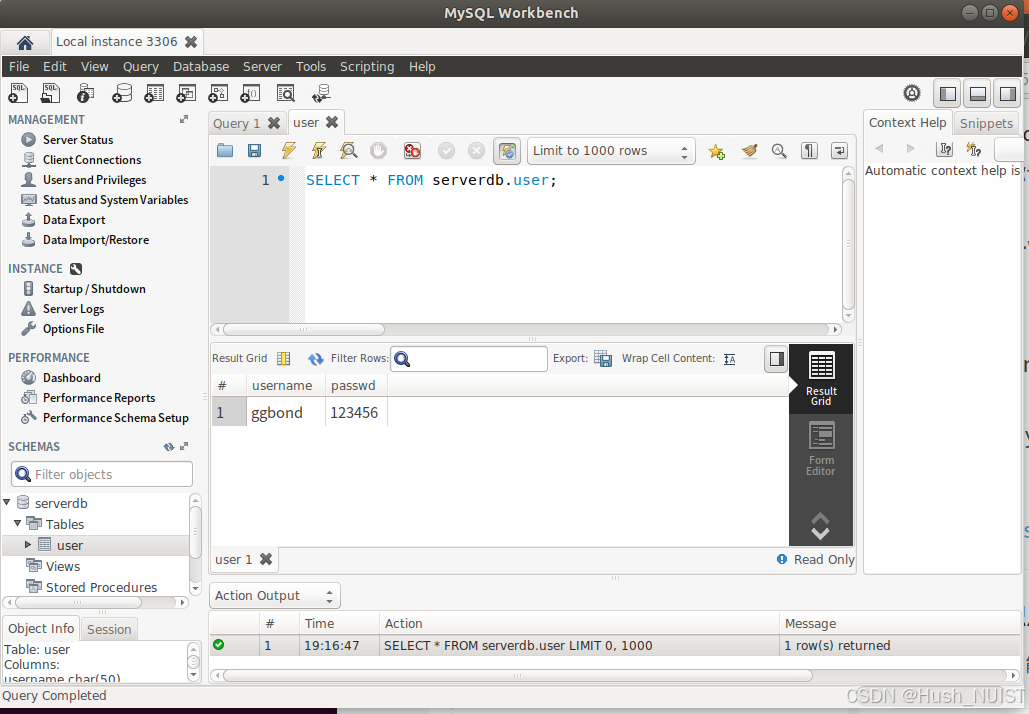Click the SQL editor horizontal scrollbar
Screen dimensions: 1029x714
coord(304,329)
